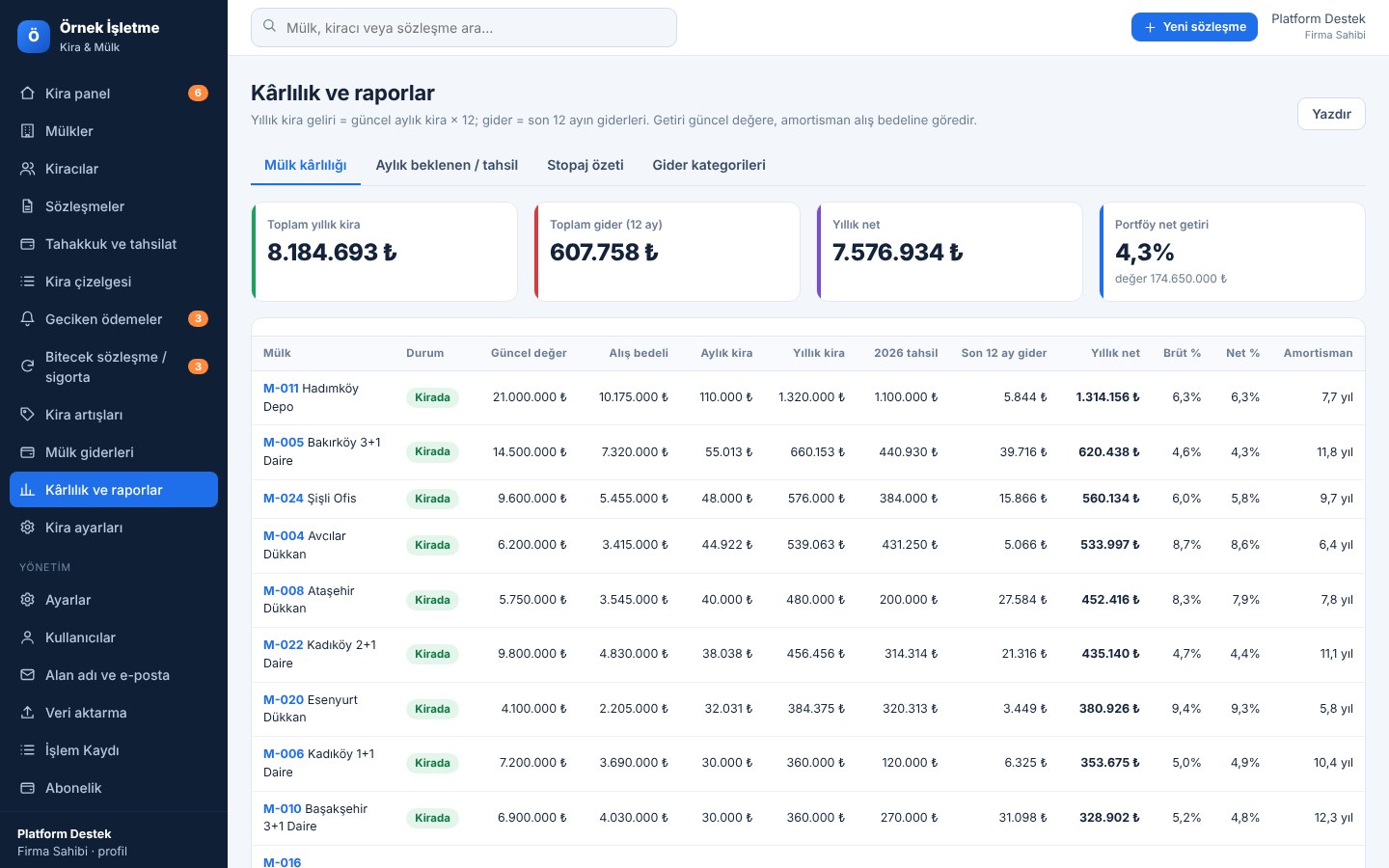1389x868 pixels.
Task: Click Alan adı ve e-posta mail icon
Action: 27,675
